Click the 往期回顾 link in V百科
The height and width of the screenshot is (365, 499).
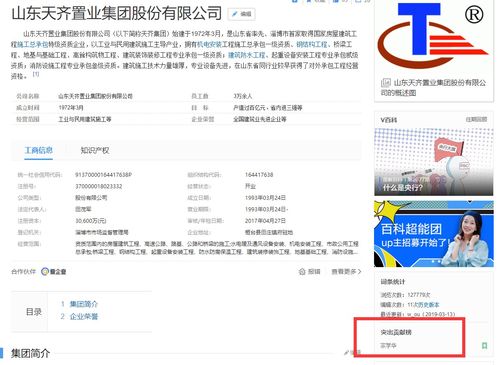[x=476, y=119]
